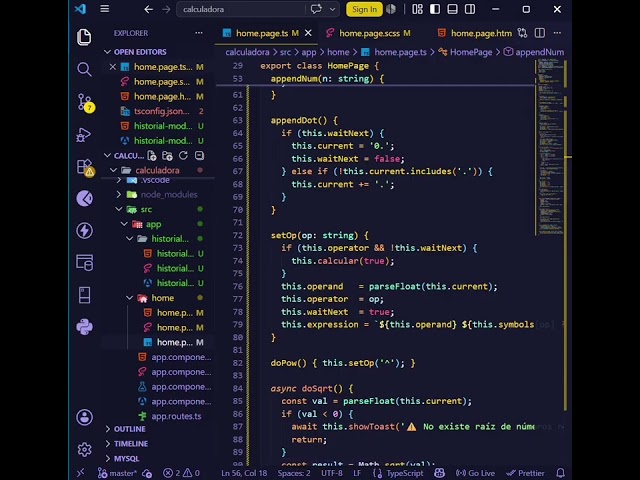Open the database panel icon in activity bar
Viewport: 640px width, 480px height.
point(84,262)
